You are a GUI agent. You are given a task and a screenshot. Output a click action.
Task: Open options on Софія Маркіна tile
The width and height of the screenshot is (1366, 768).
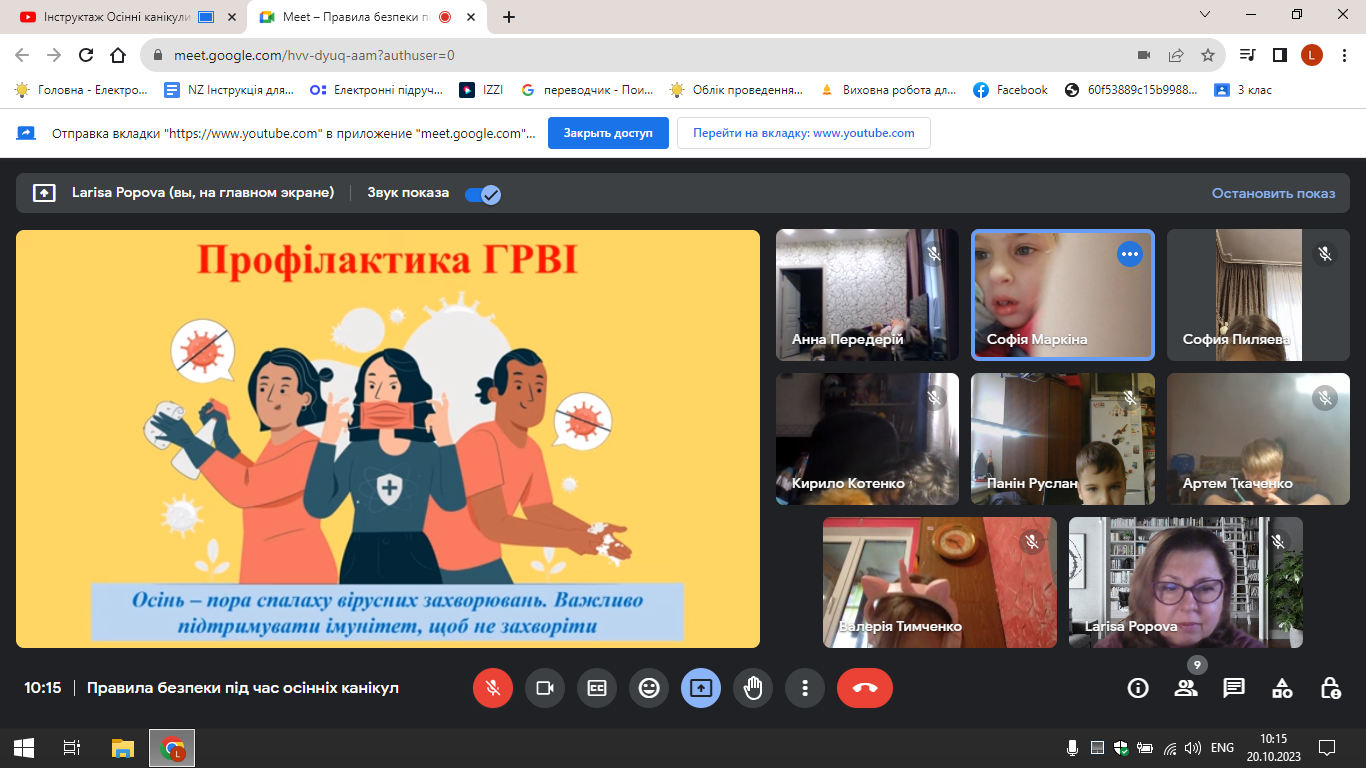1129,254
